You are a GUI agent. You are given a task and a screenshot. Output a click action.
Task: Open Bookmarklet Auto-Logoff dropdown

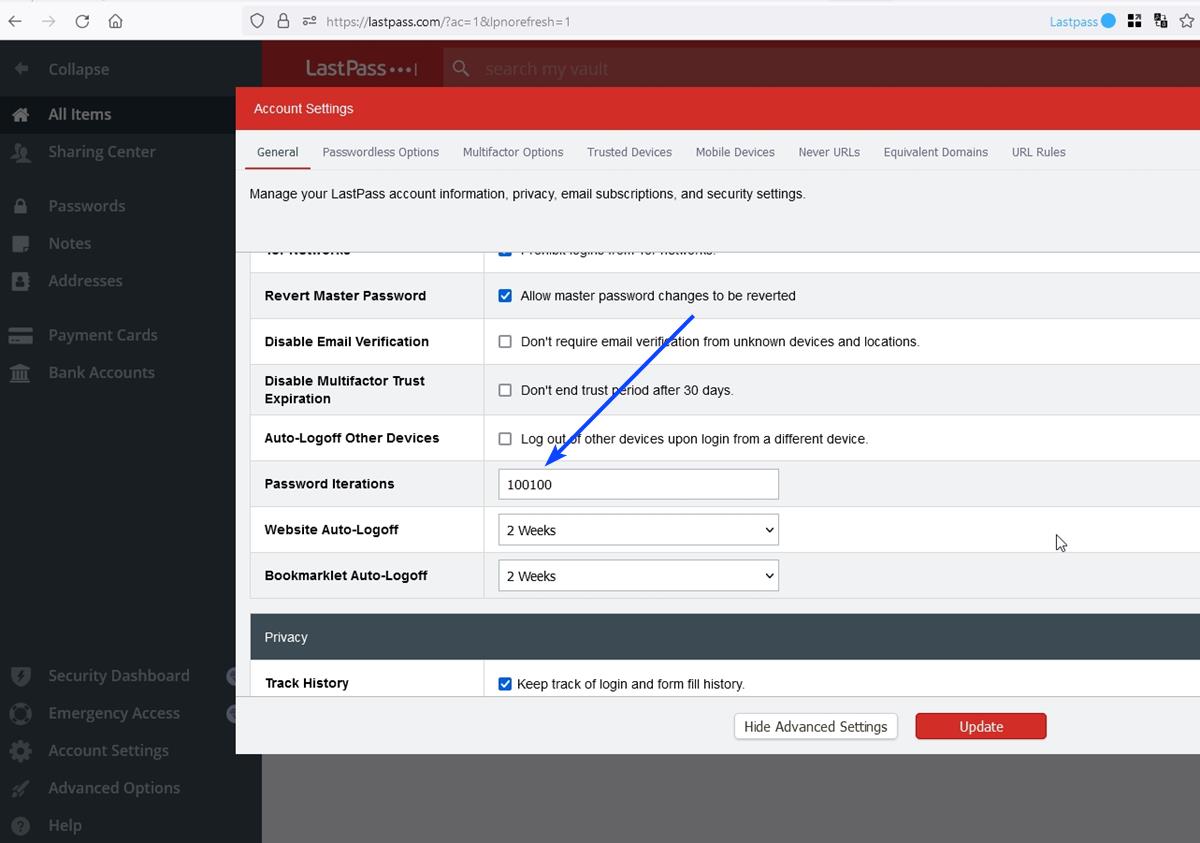638,576
